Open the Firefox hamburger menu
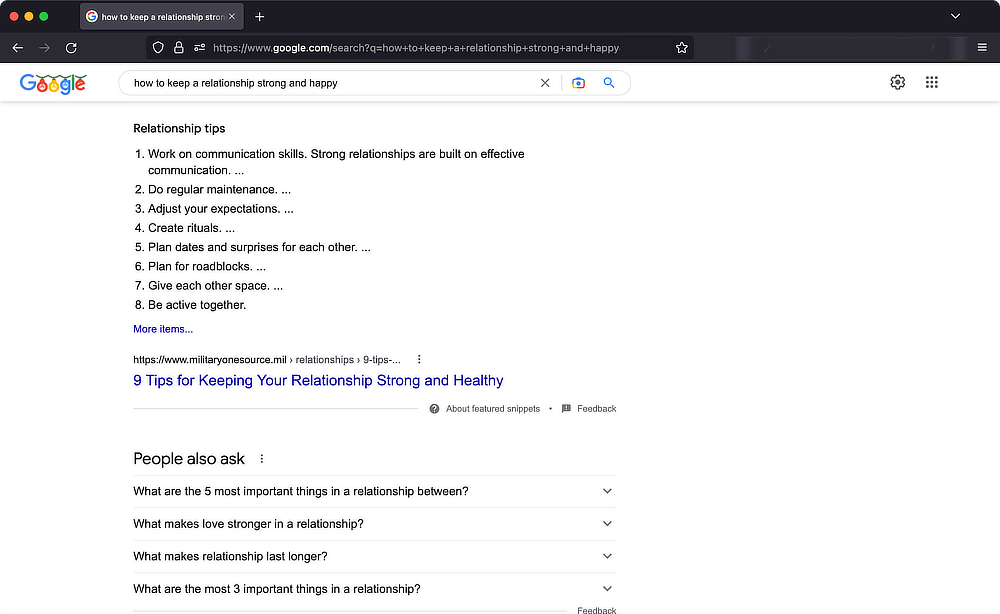Image resolution: width=1000 pixels, height=614 pixels. pos(982,47)
